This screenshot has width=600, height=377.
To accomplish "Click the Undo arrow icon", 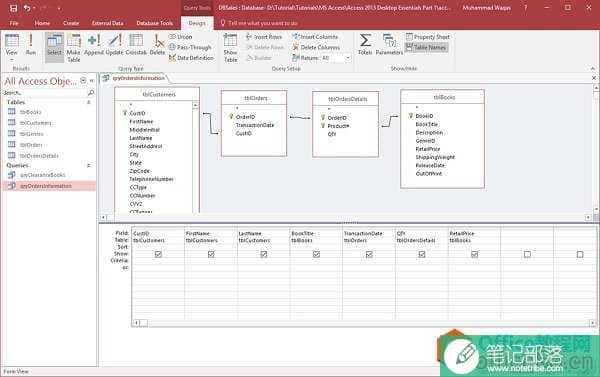I will [27, 8].
